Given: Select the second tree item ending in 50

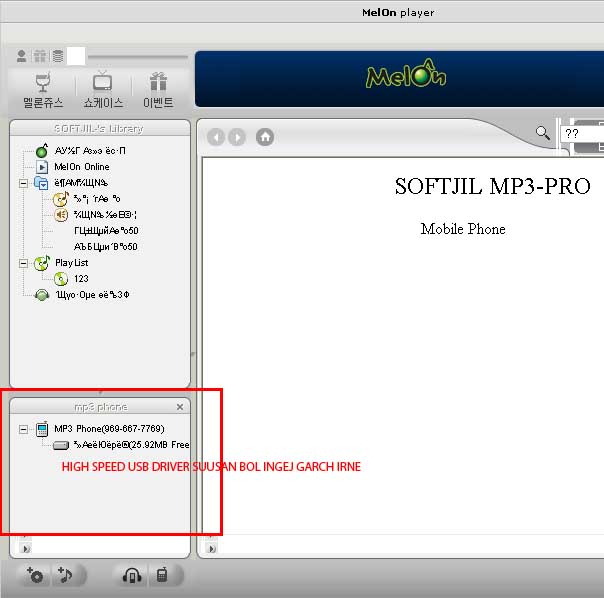Looking at the screenshot, I should (106, 247).
